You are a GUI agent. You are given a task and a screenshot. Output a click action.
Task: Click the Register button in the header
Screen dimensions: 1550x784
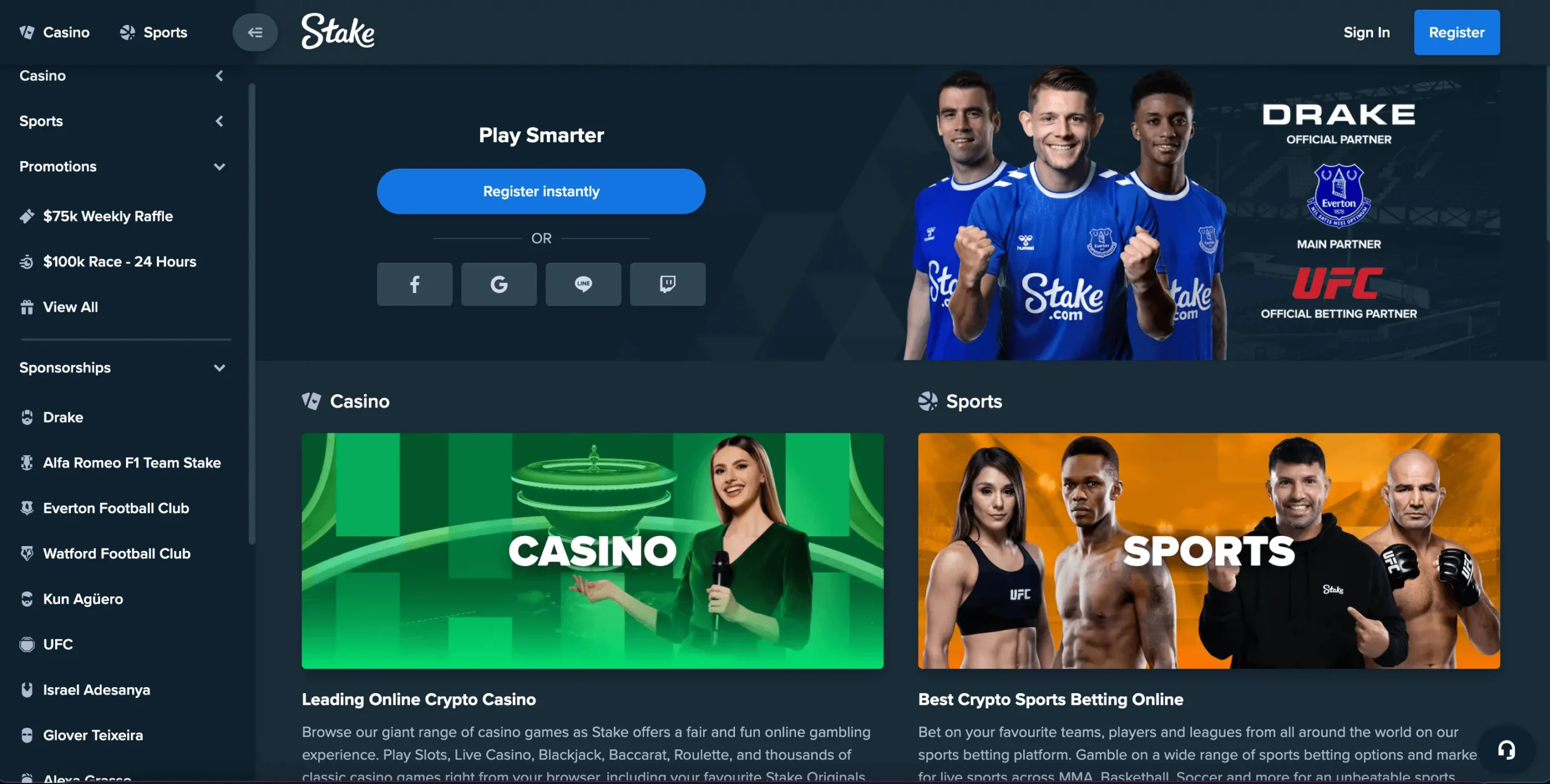1457,32
